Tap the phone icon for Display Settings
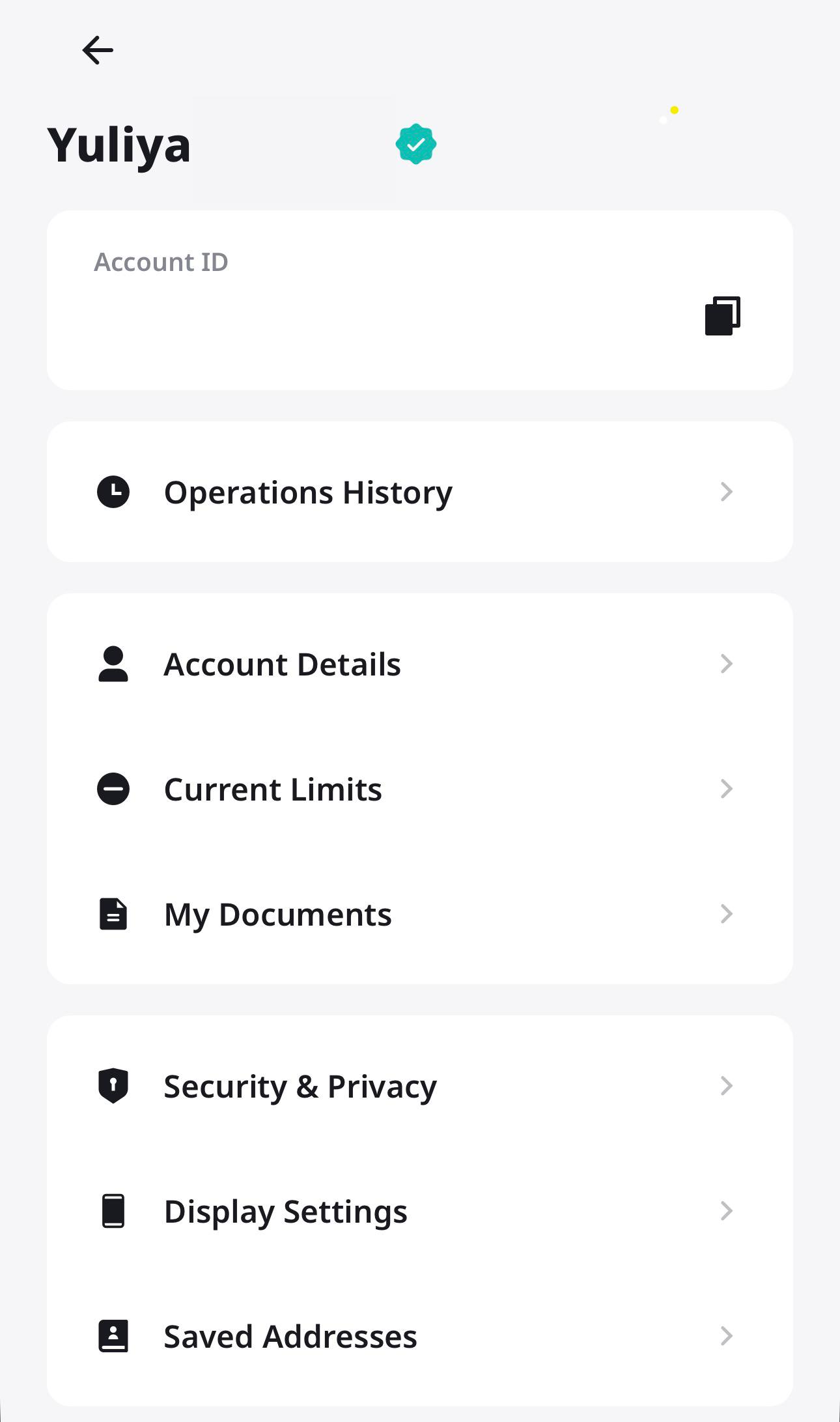The image size is (840, 1422). click(x=113, y=1211)
